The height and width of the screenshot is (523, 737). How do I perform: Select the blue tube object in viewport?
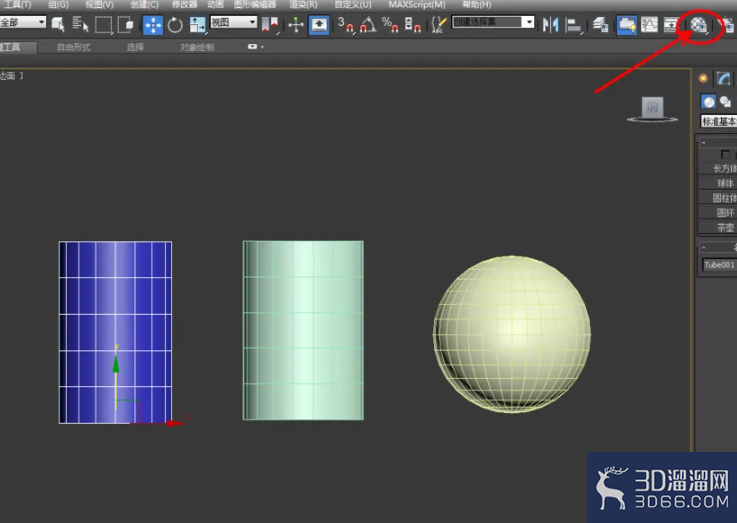(x=115, y=332)
